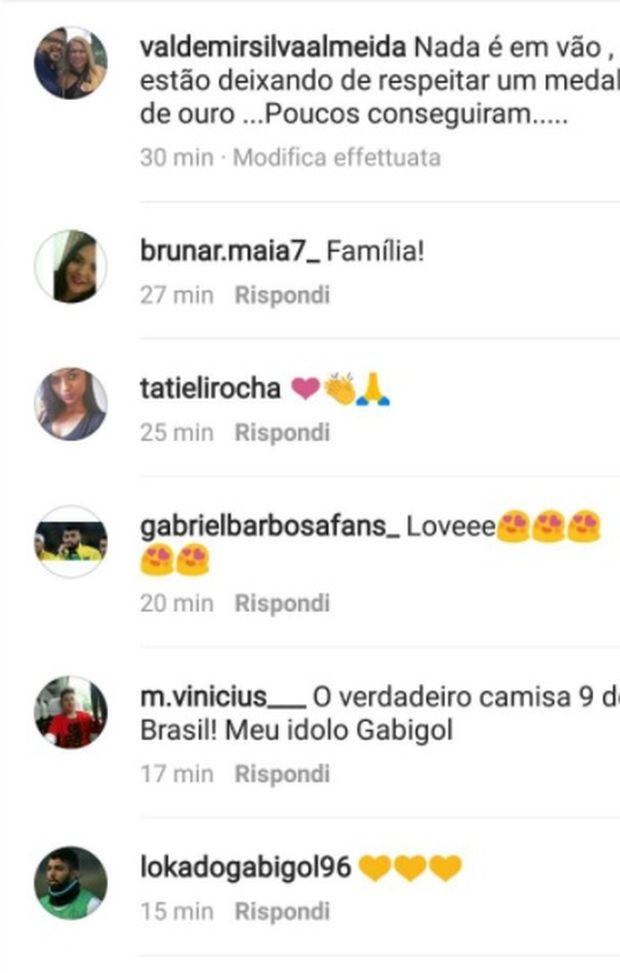Click the '30 min · Modifica effettuata' timestamp
This screenshot has height=973, width=620.
tap(290, 158)
